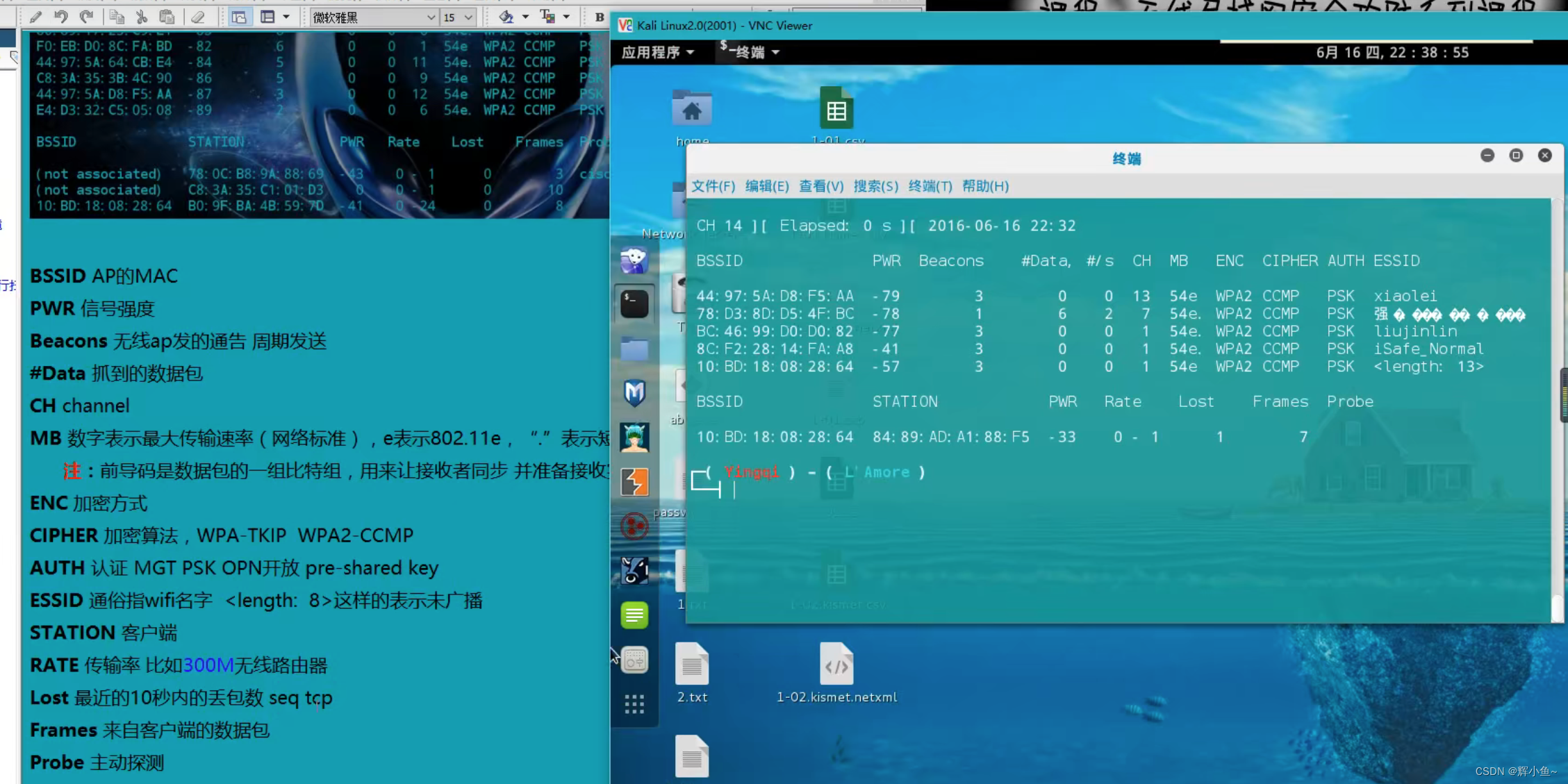Select the iSafe_Normal ESSID row text
Viewport: 1568px width, 784px height.
[1428, 349]
